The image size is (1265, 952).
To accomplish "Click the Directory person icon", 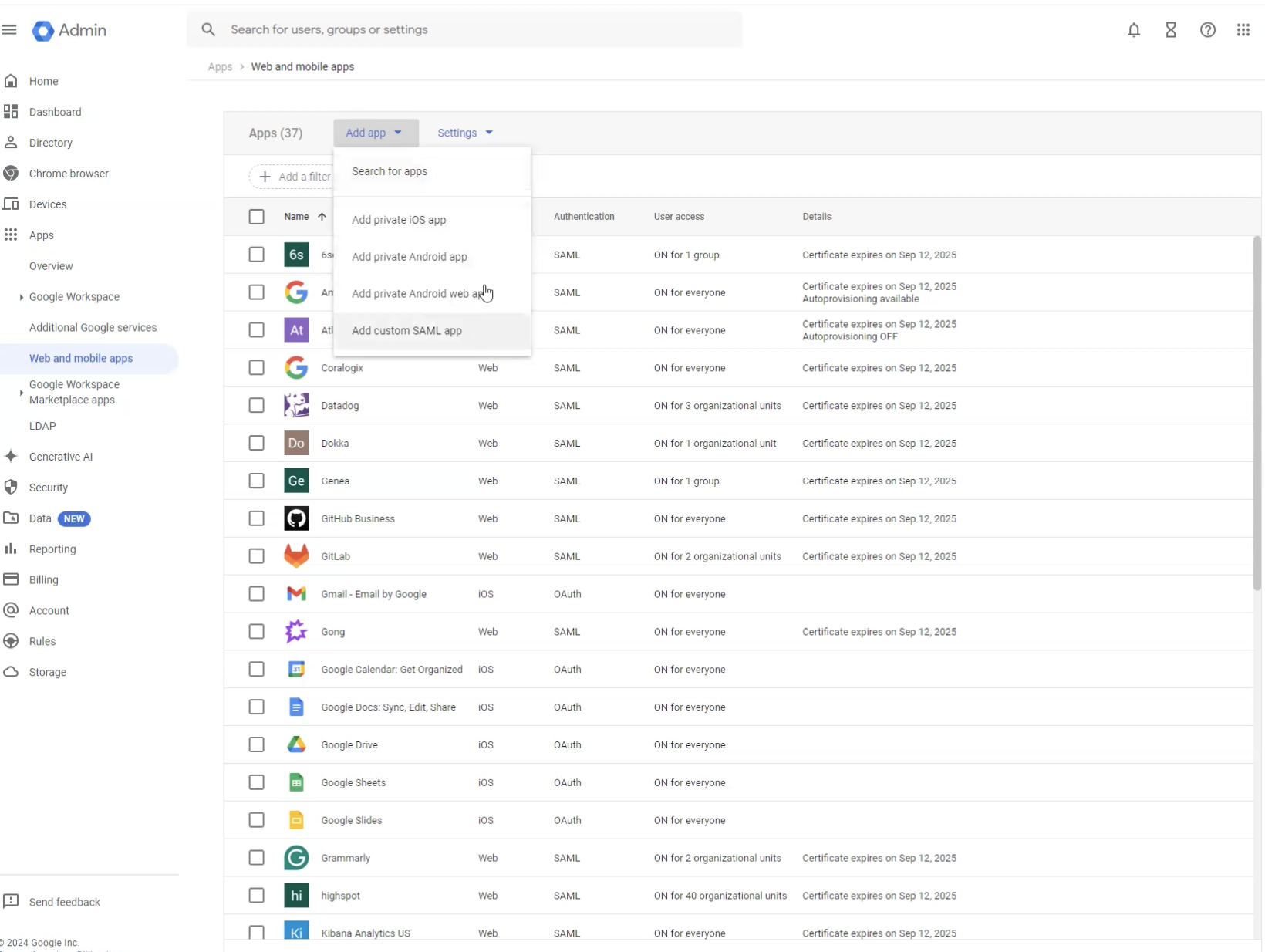I will click(x=11, y=143).
